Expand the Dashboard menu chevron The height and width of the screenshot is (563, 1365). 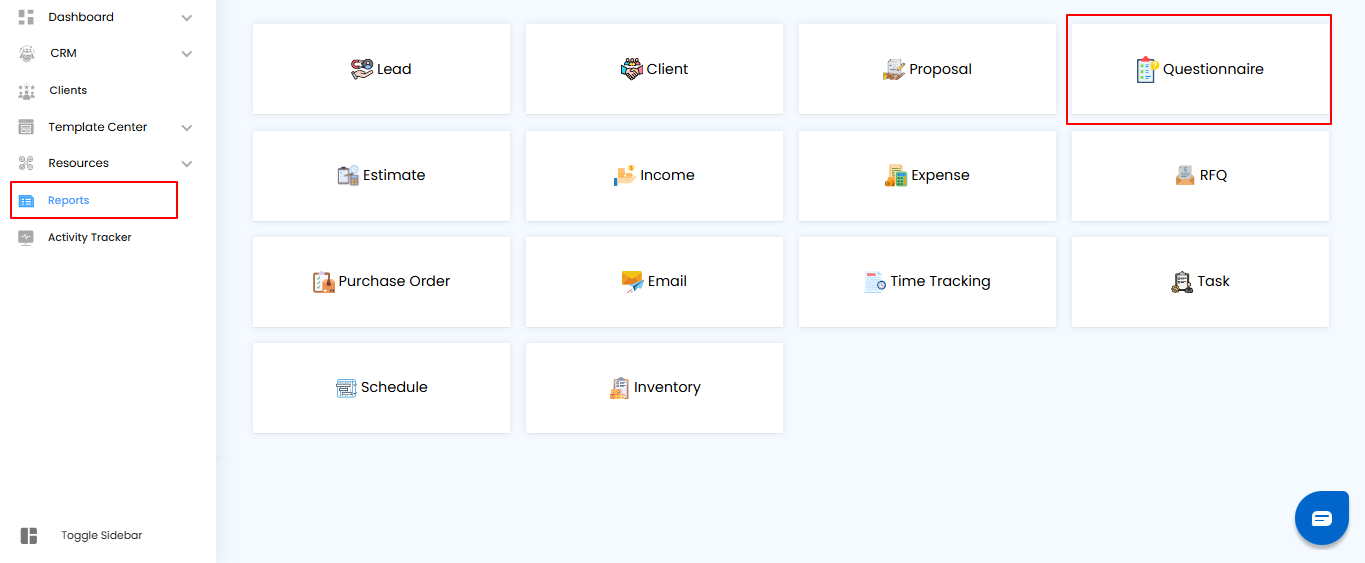coord(187,17)
